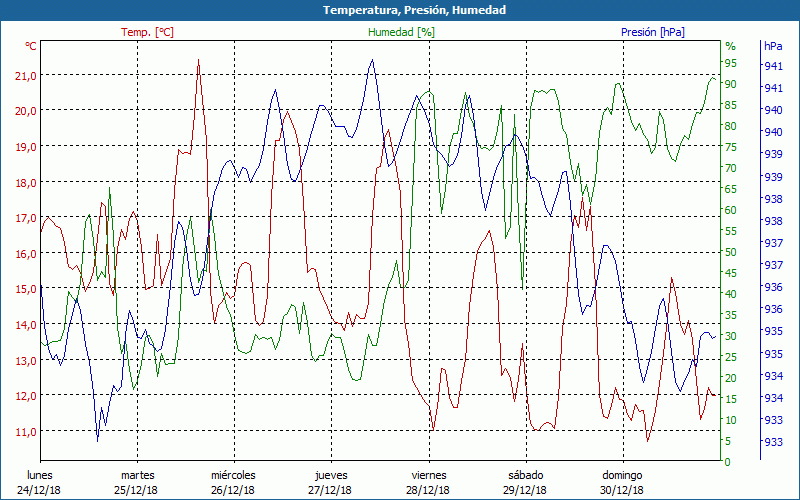
Task: Select the red "Temp. [°C]" legend label
Action: click(x=147, y=32)
